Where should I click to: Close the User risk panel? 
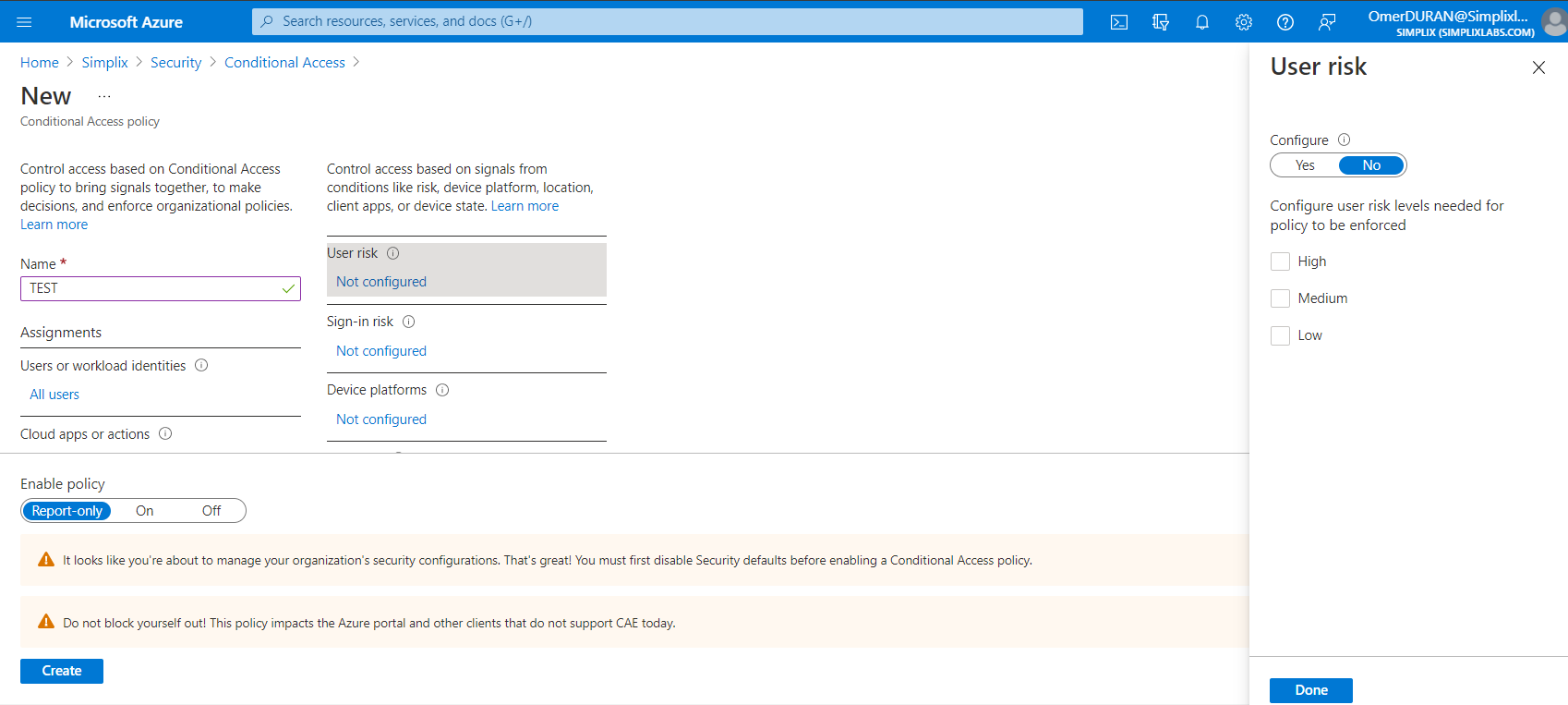[1538, 67]
